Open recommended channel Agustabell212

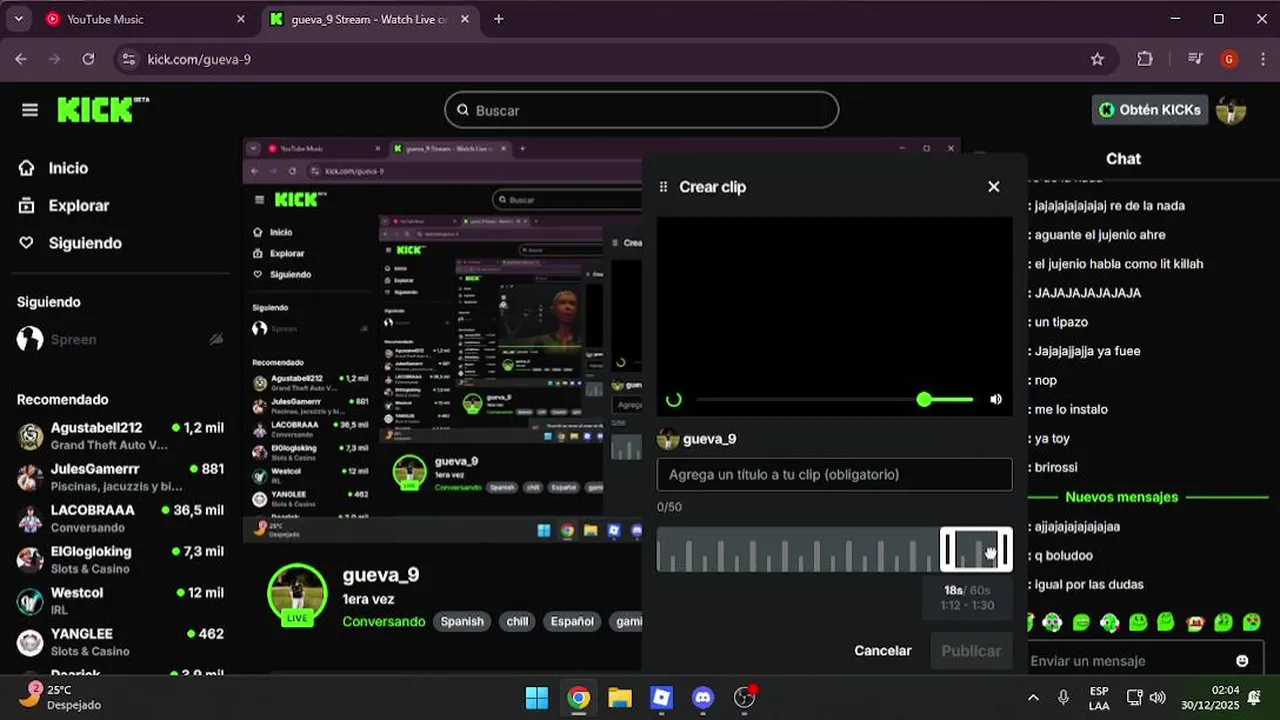120,436
